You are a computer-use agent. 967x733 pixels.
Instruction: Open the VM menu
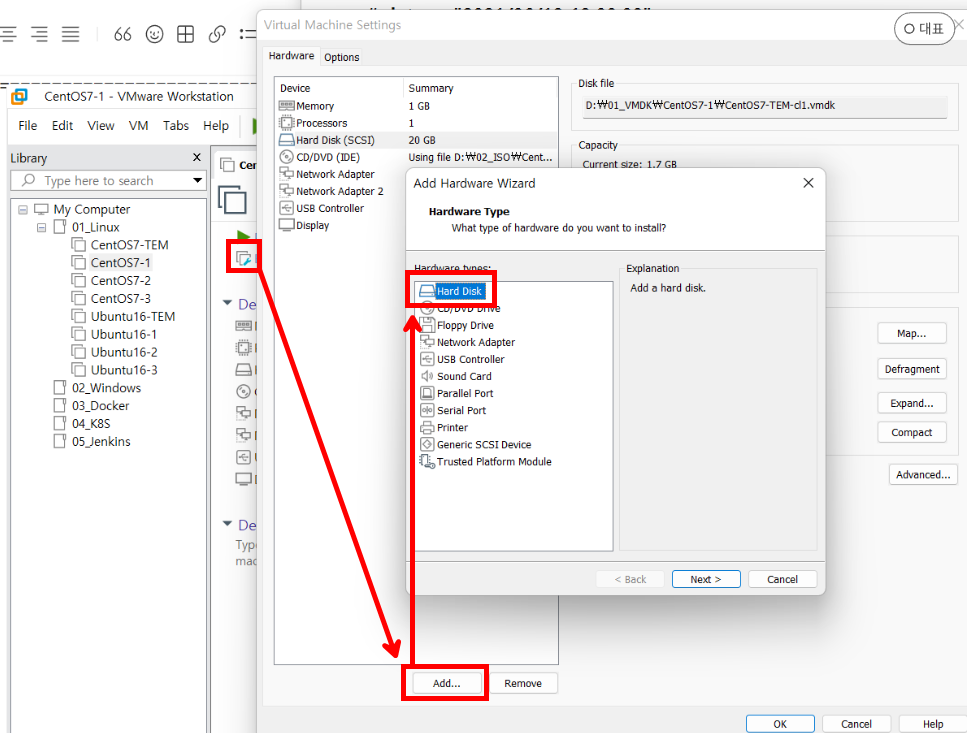click(138, 126)
